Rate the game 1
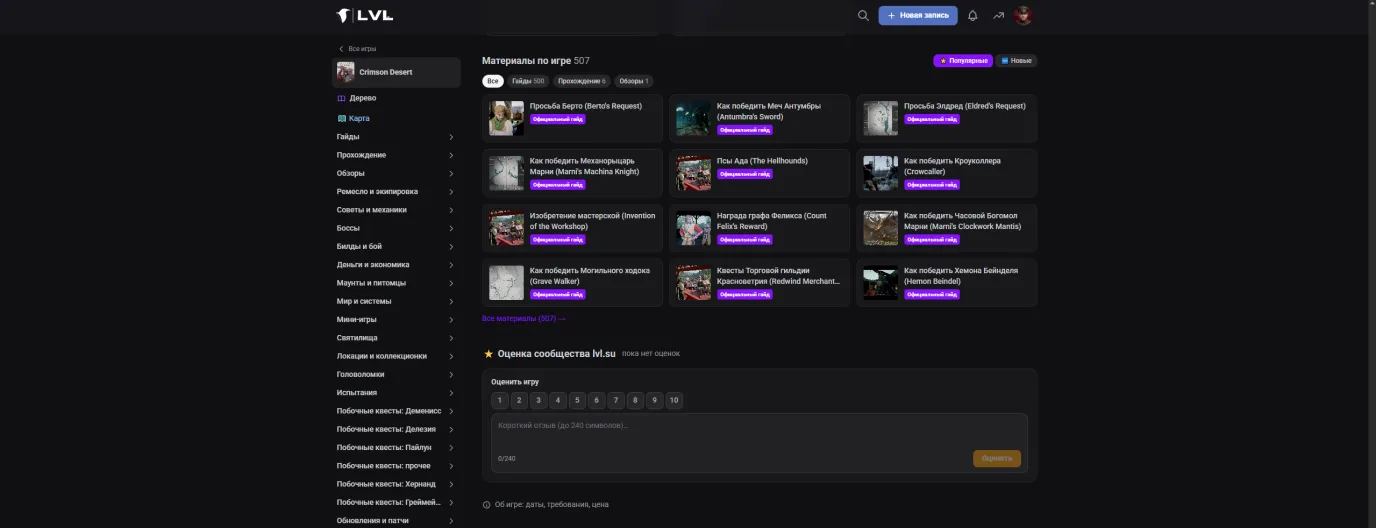 (500, 401)
